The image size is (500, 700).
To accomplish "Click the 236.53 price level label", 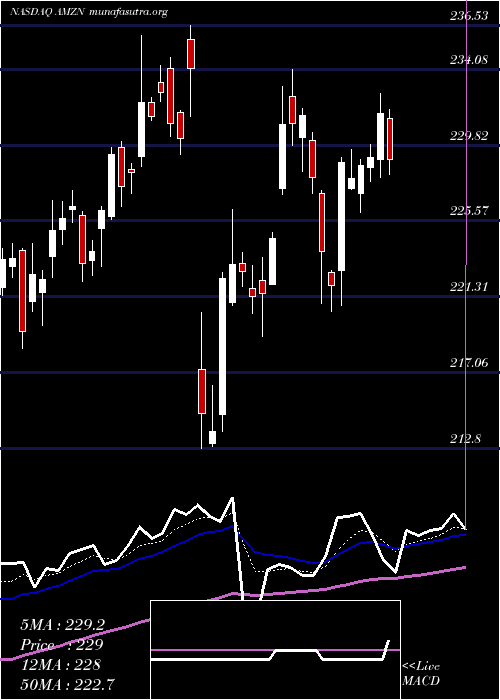I will click(x=468, y=17).
